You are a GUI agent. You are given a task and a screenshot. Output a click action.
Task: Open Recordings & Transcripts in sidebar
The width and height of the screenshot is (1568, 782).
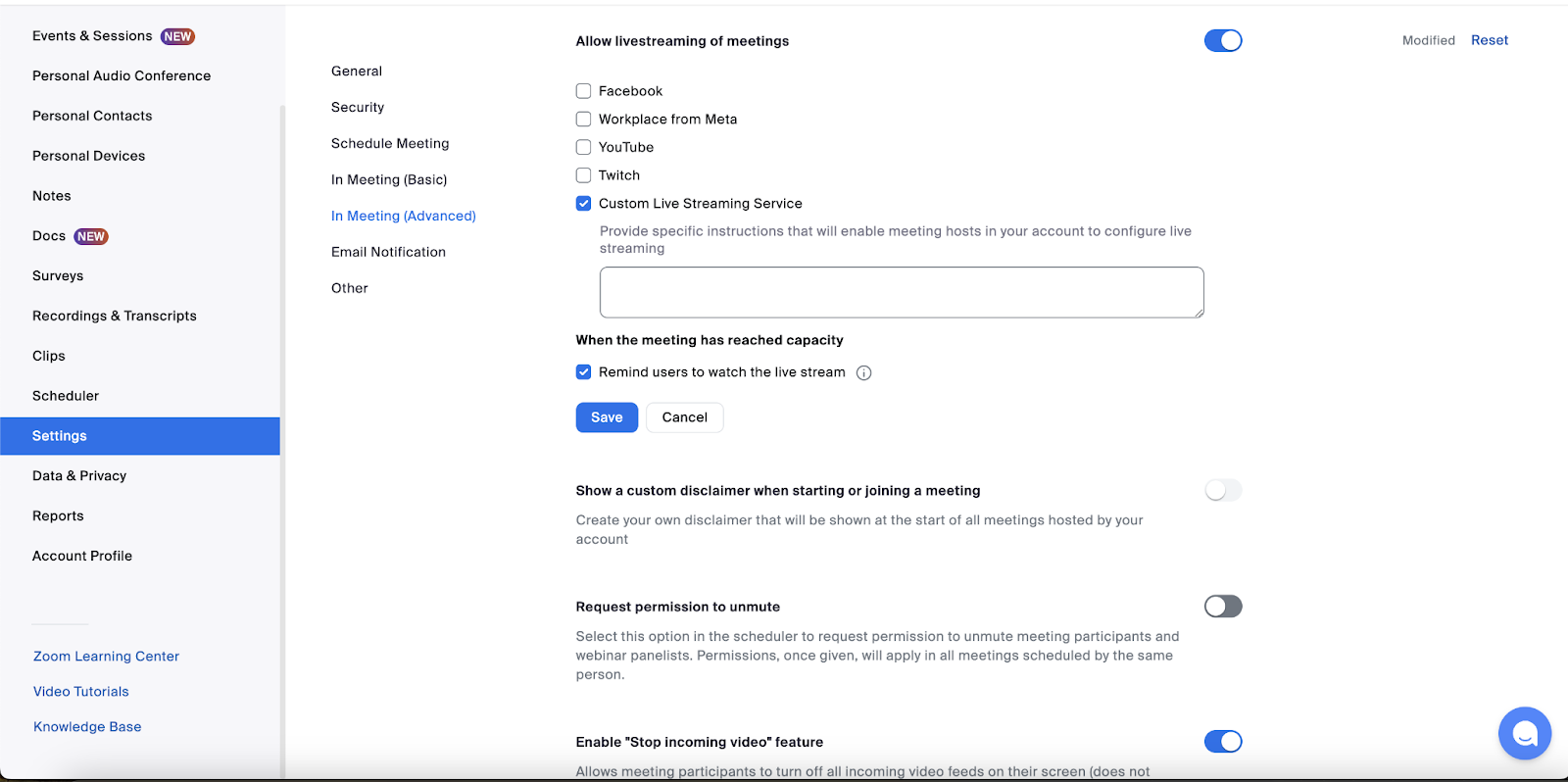(x=115, y=316)
